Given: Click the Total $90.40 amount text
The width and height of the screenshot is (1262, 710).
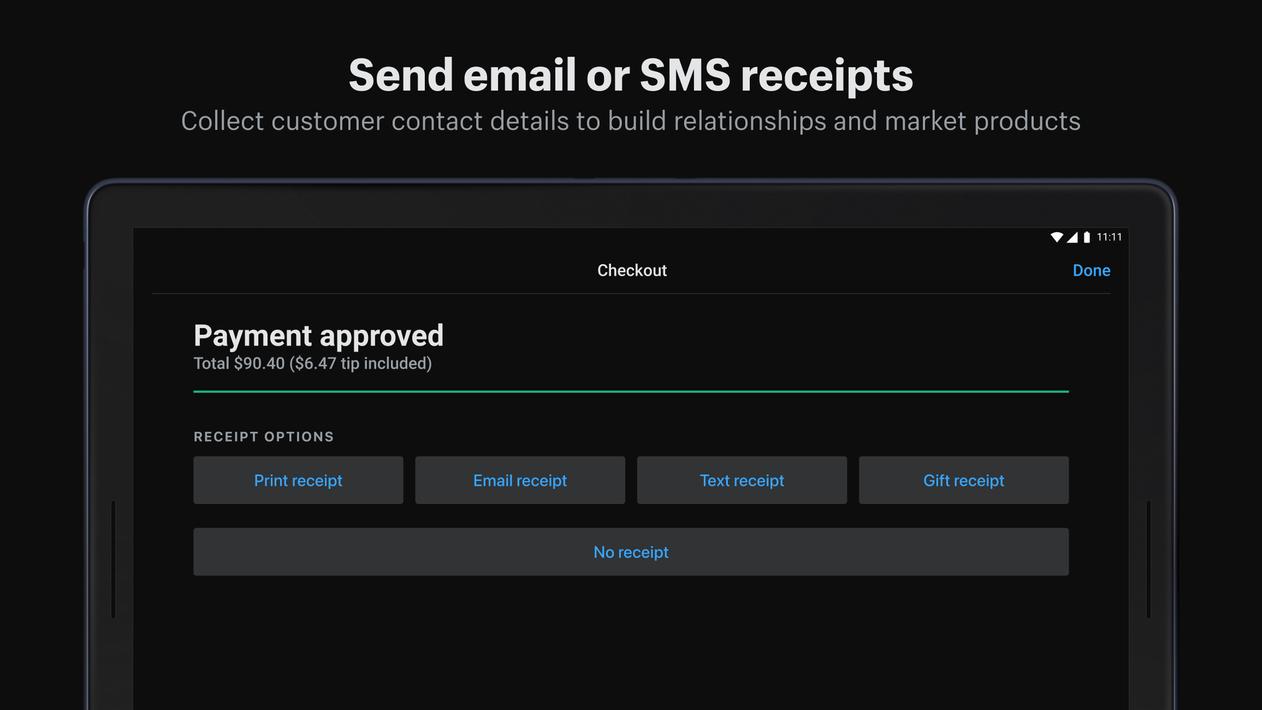Looking at the screenshot, I should [239, 363].
